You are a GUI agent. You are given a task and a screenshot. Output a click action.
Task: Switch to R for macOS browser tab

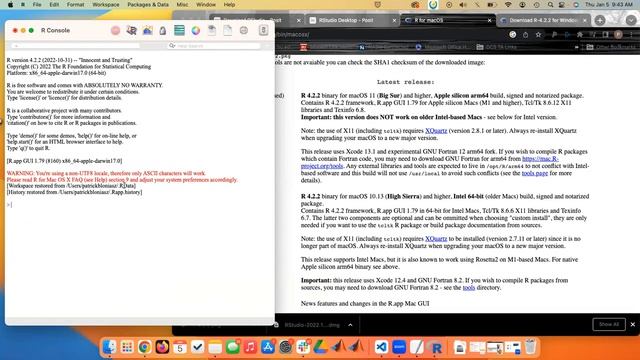pos(447,20)
